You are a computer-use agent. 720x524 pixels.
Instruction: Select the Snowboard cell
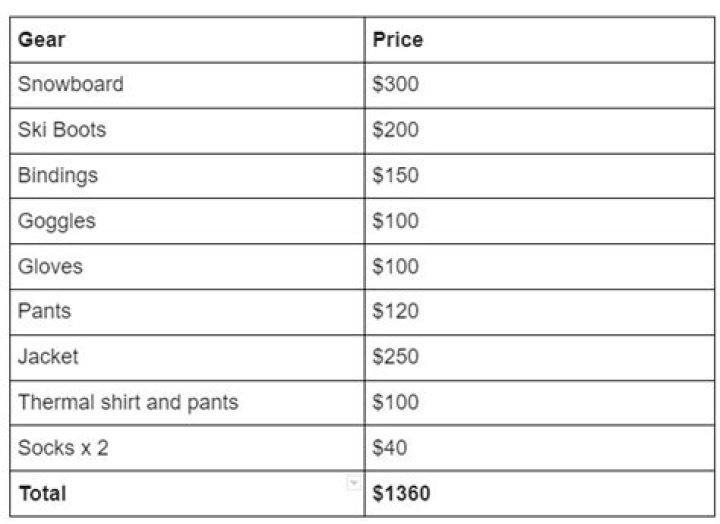187,85
